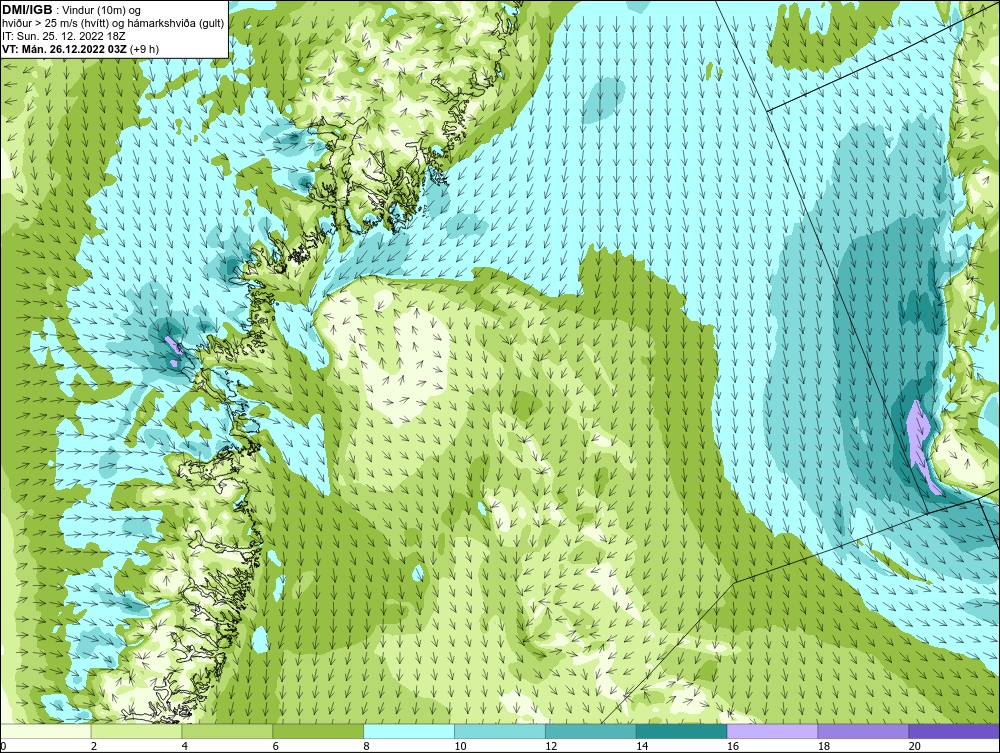Click the 18–20 m/s purple legend swatch
Screen dimensions: 1000x753
[x=864, y=731]
